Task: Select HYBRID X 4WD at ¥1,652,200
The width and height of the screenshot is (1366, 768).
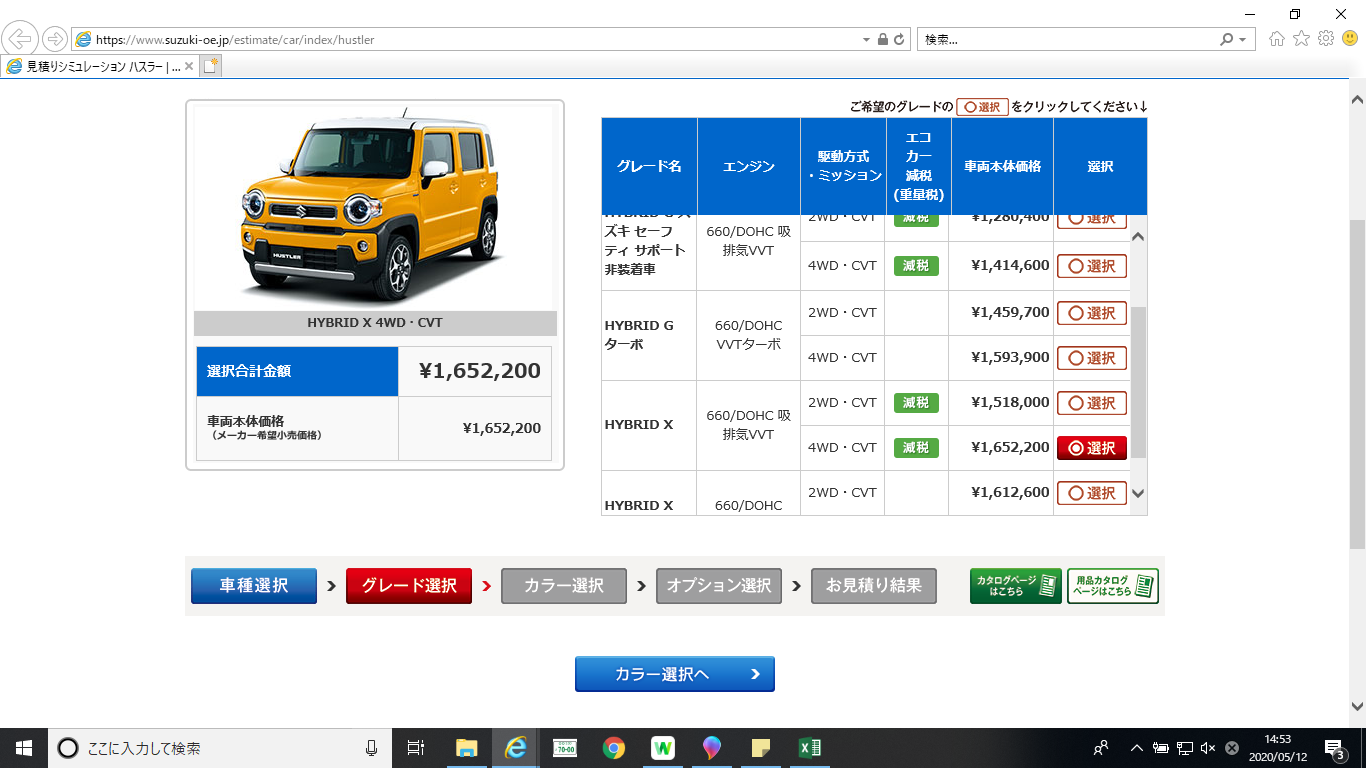Action: (1092, 448)
